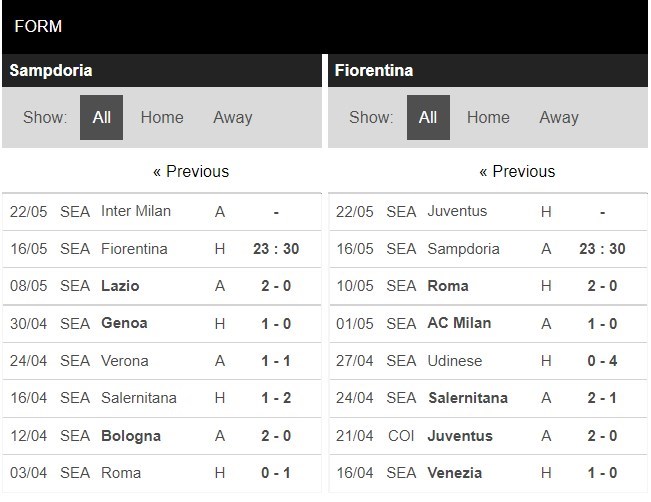Select Fiorentina's All filter tab
Viewport: 651px width, 502px height.
428,117
